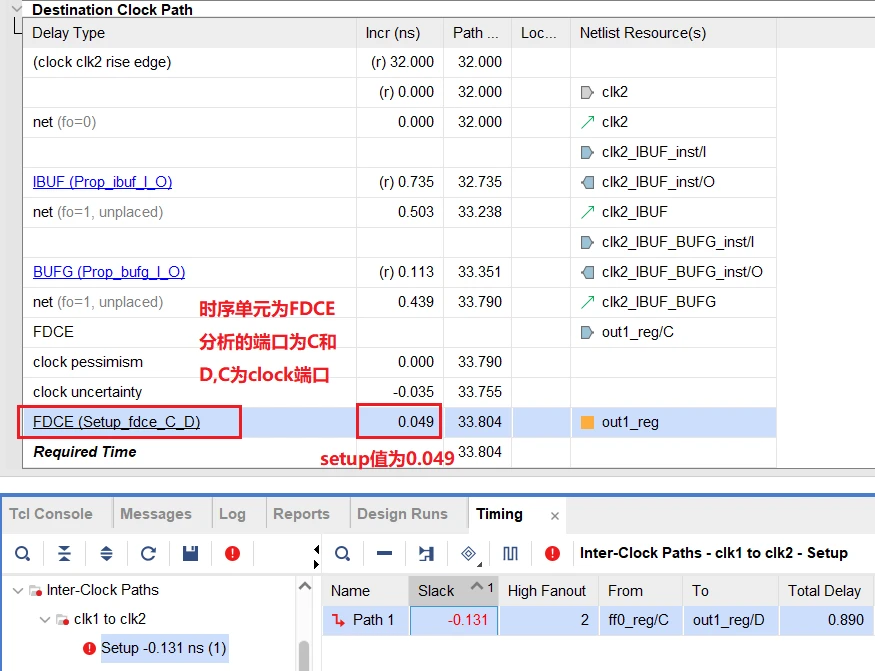Select the clock uncertainty row
The width and height of the screenshot is (875, 671).
pos(400,392)
